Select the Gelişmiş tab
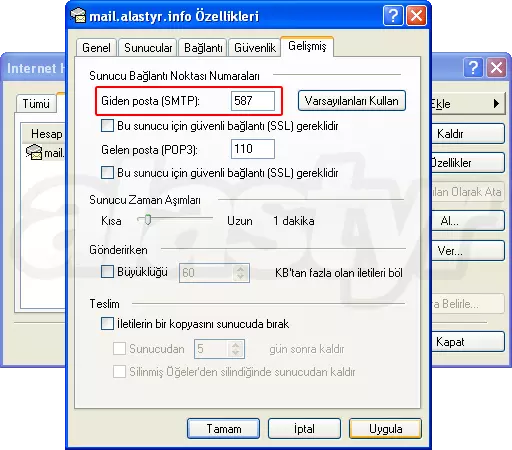 tap(307, 46)
